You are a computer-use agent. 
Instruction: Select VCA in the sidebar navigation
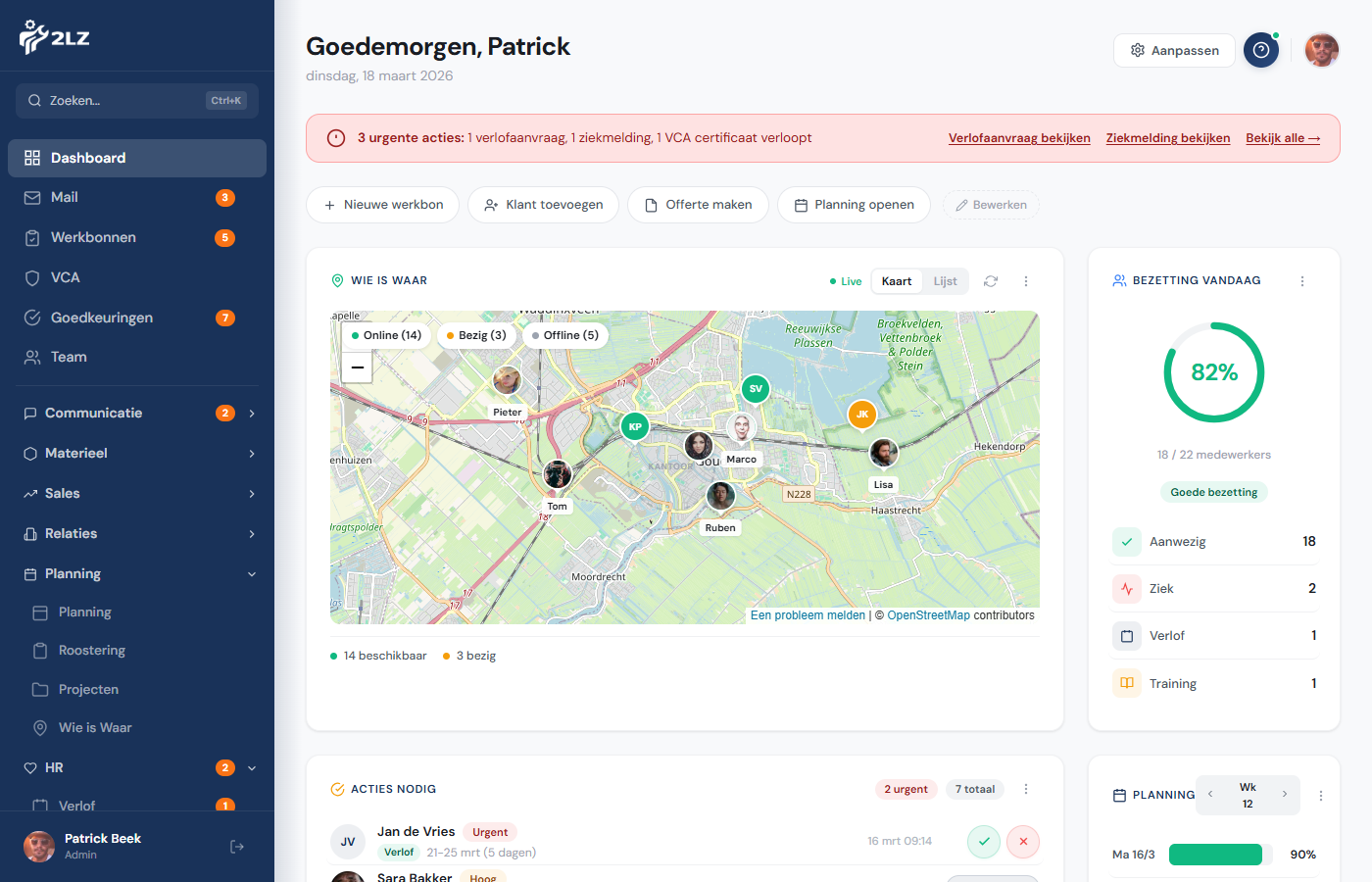click(x=65, y=277)
